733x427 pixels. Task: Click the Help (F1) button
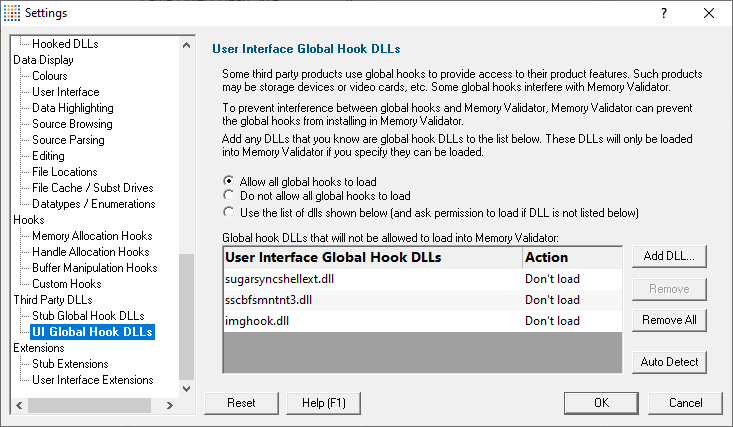[x=323, y=403]
